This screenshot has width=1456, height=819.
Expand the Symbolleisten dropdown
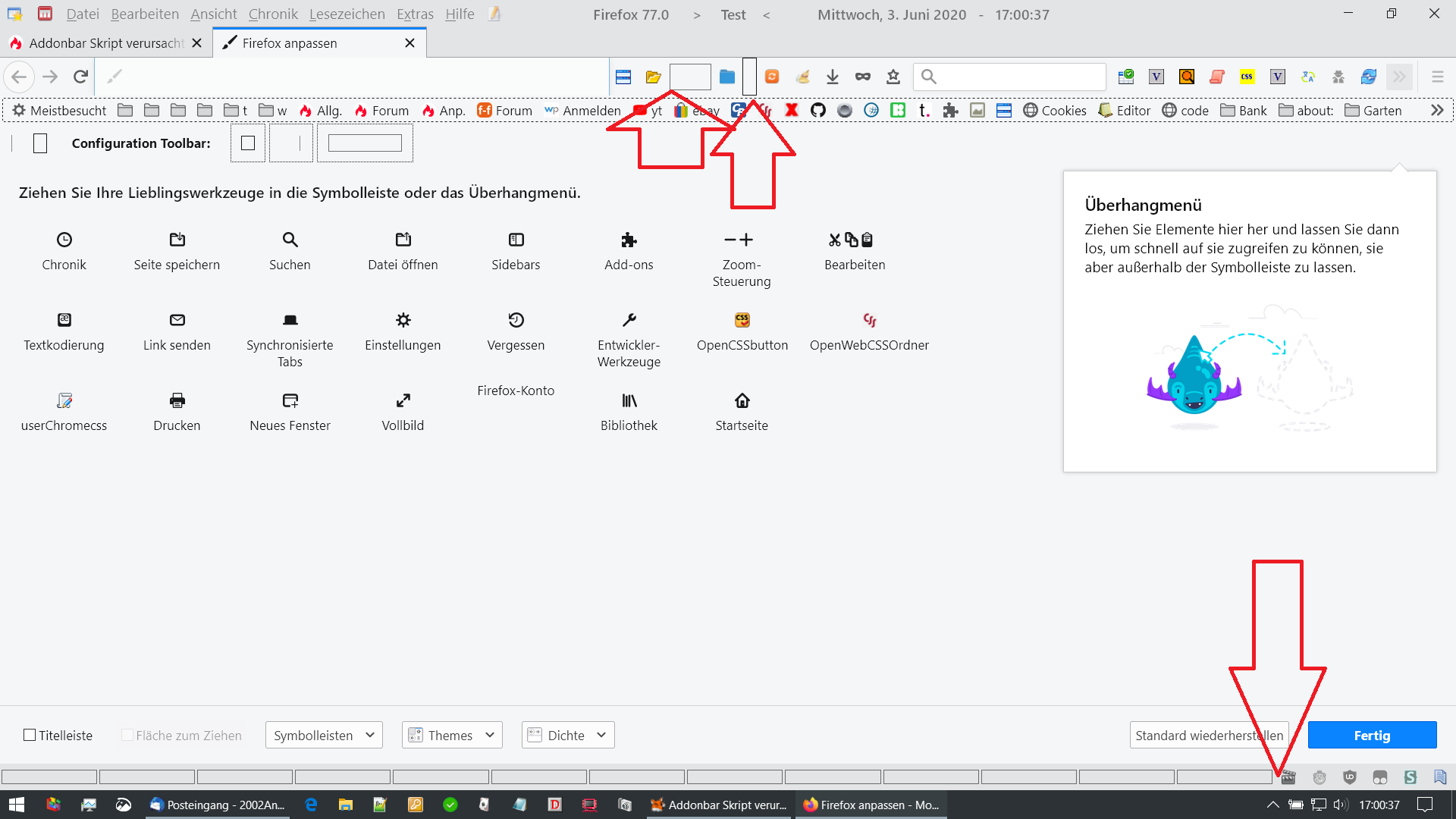coord(324,735)
